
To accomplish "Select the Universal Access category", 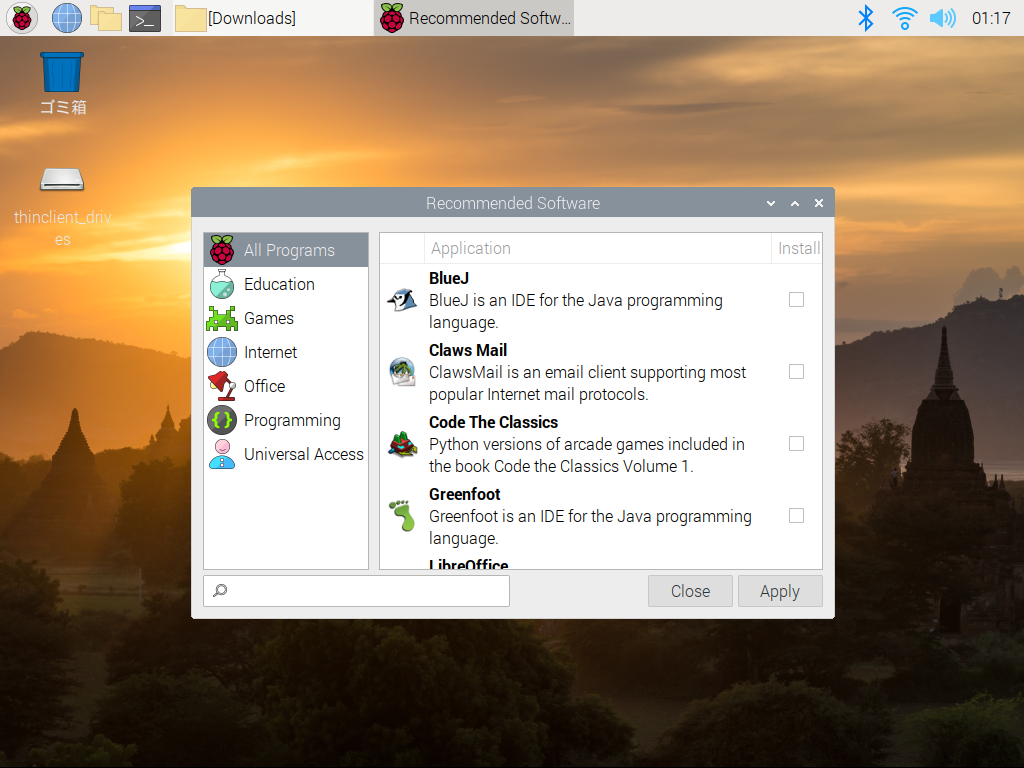I will coord(286,454).
